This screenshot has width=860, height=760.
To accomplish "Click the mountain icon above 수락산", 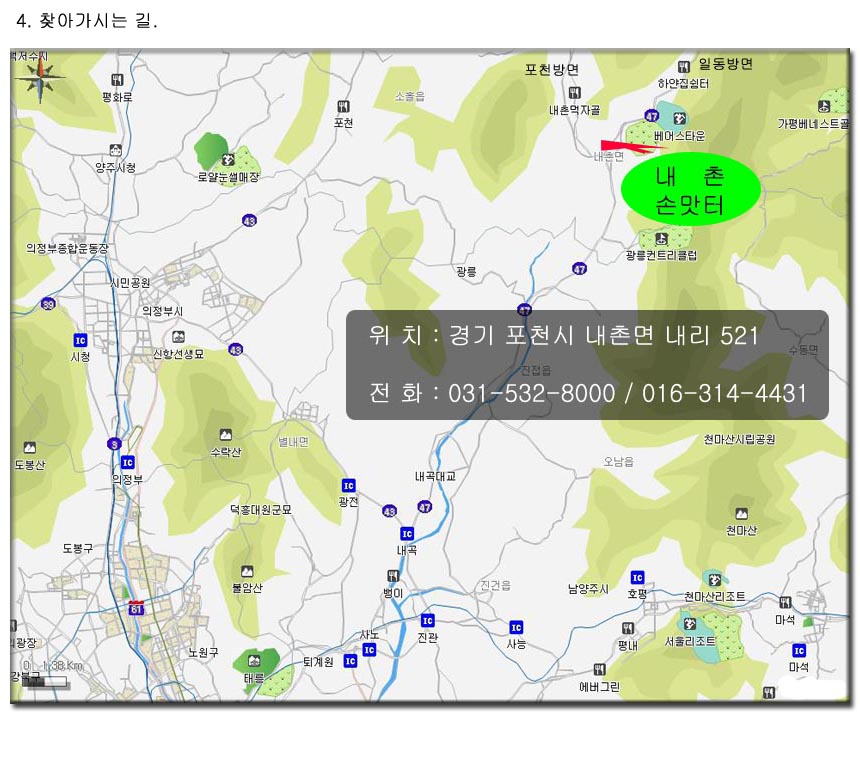I will coord(225,434).
